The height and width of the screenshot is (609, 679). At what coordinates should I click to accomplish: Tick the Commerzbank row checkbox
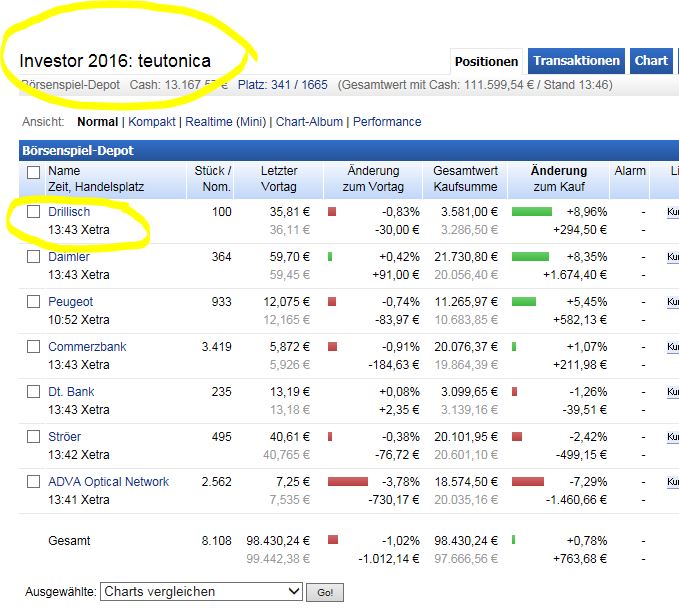coord(33,347)
